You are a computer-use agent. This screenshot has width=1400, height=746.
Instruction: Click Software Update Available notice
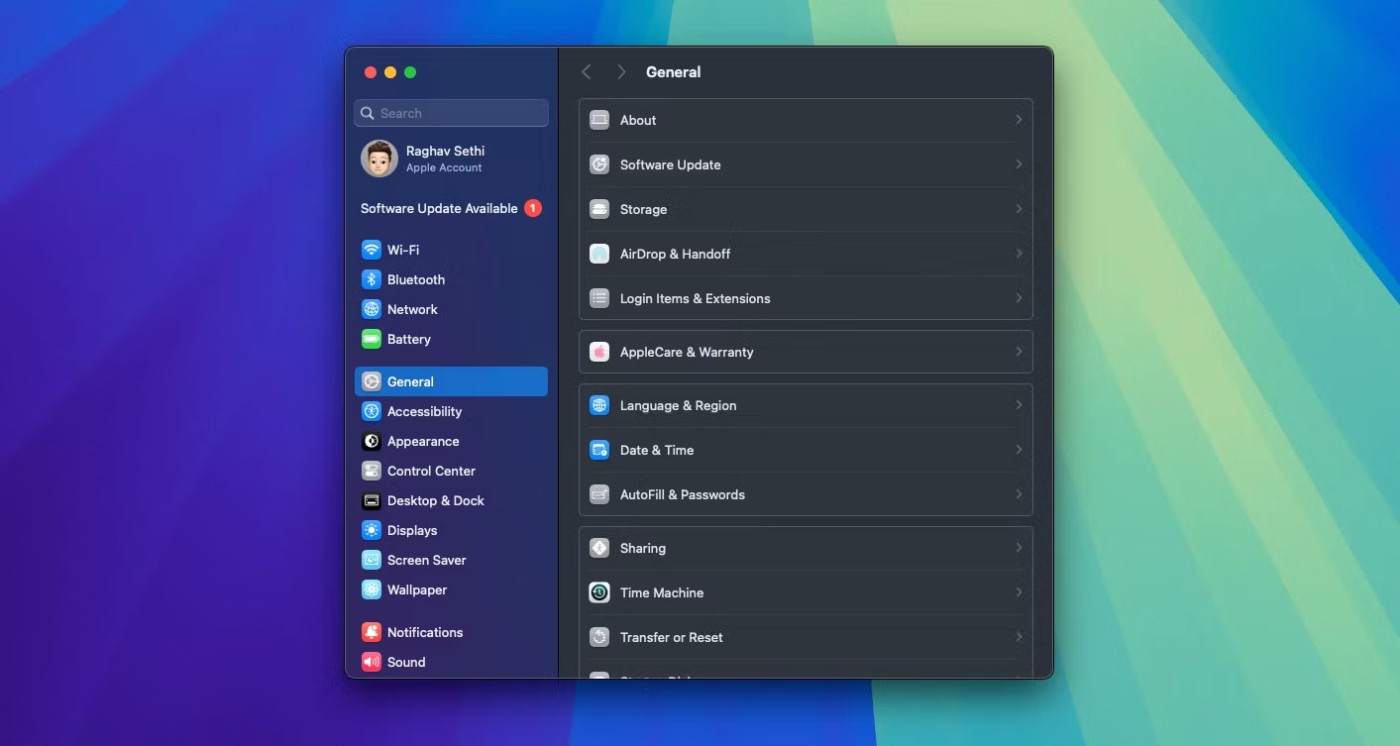[x=439, y=208]
